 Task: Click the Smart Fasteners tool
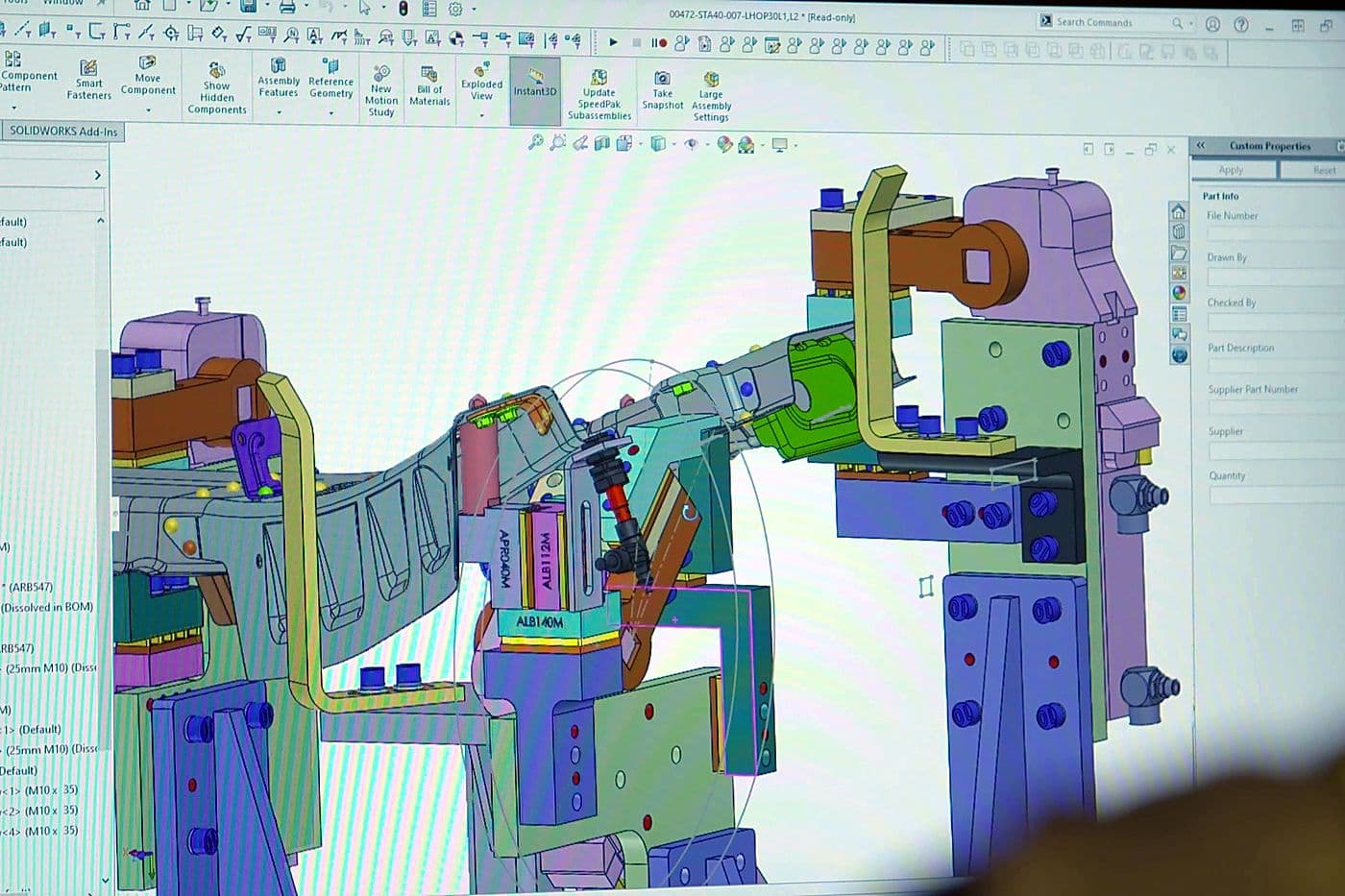click(x=88, y=80)
